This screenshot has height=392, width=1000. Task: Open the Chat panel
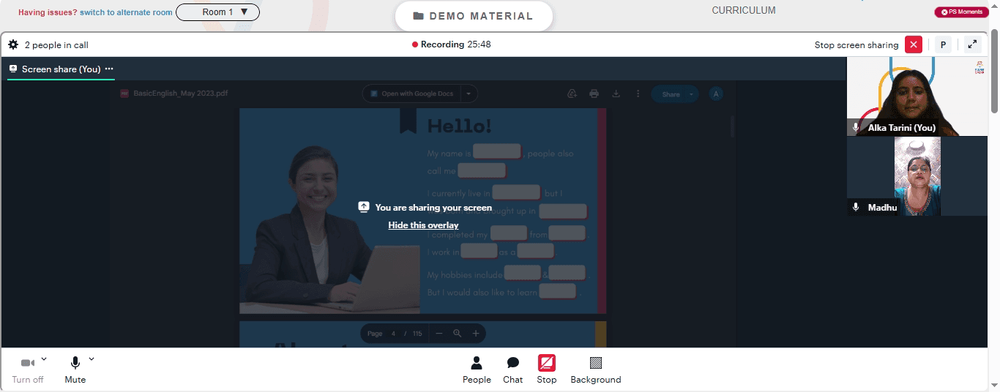point(513,370)
